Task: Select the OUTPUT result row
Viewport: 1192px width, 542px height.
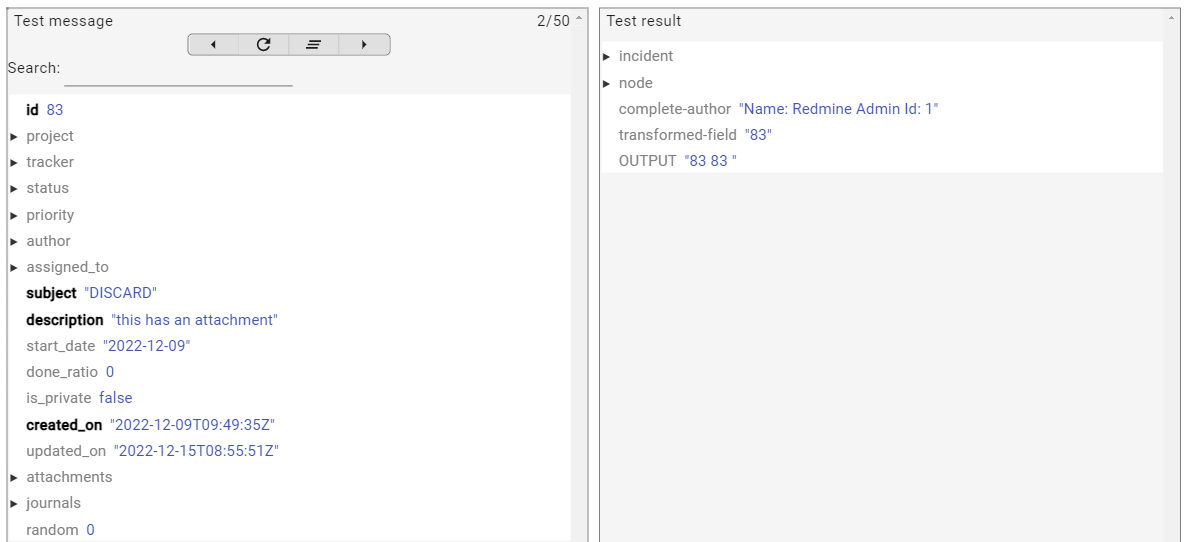Action: [x=677, y=161]
